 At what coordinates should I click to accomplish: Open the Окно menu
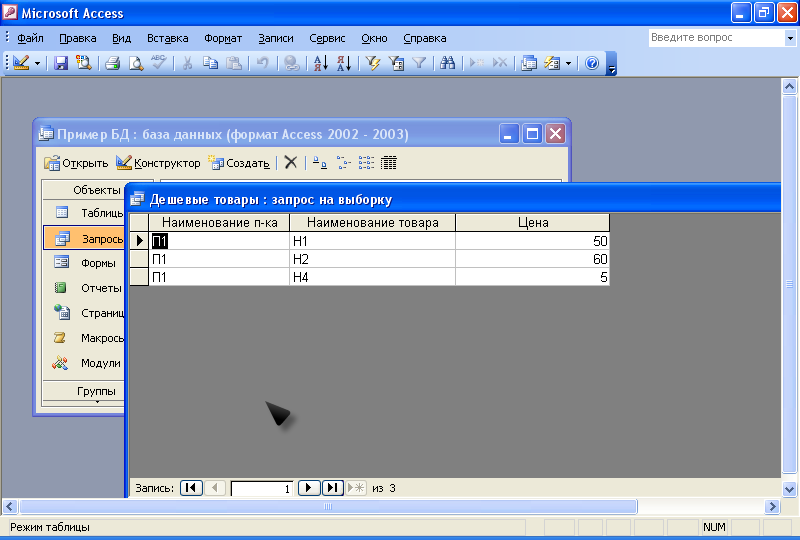(374, 38)
